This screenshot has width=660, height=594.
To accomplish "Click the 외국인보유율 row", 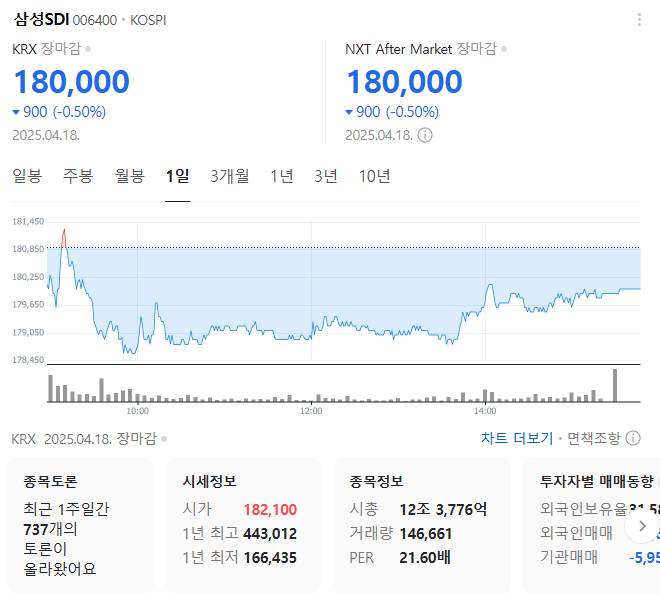I will point(600,509).
